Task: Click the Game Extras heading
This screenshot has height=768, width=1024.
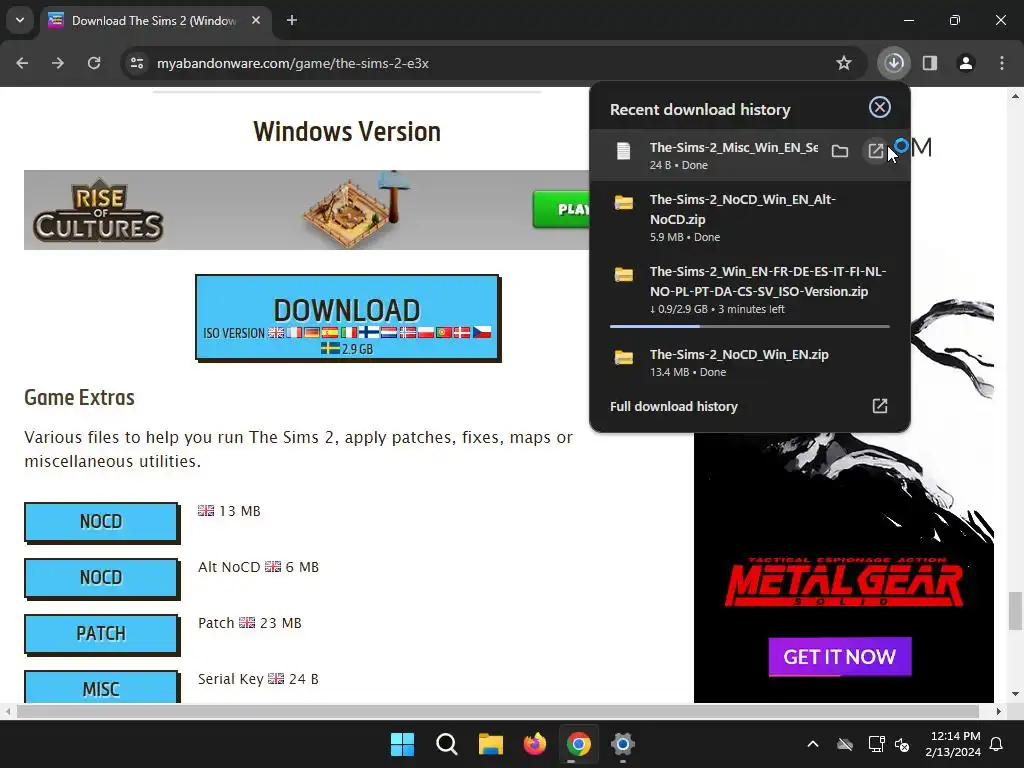Action: [79, 397]
